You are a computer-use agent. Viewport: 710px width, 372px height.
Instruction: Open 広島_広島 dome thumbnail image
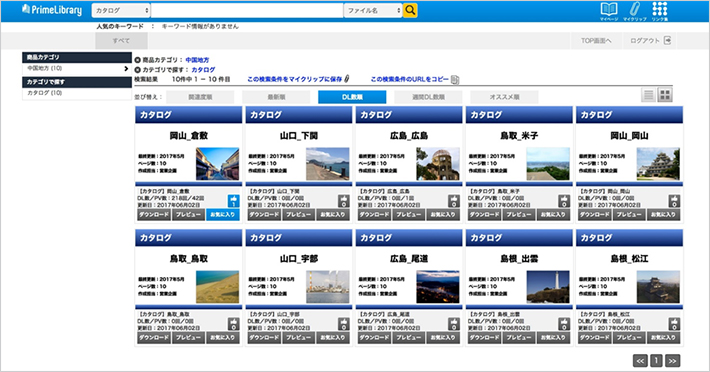coord(438,163)
